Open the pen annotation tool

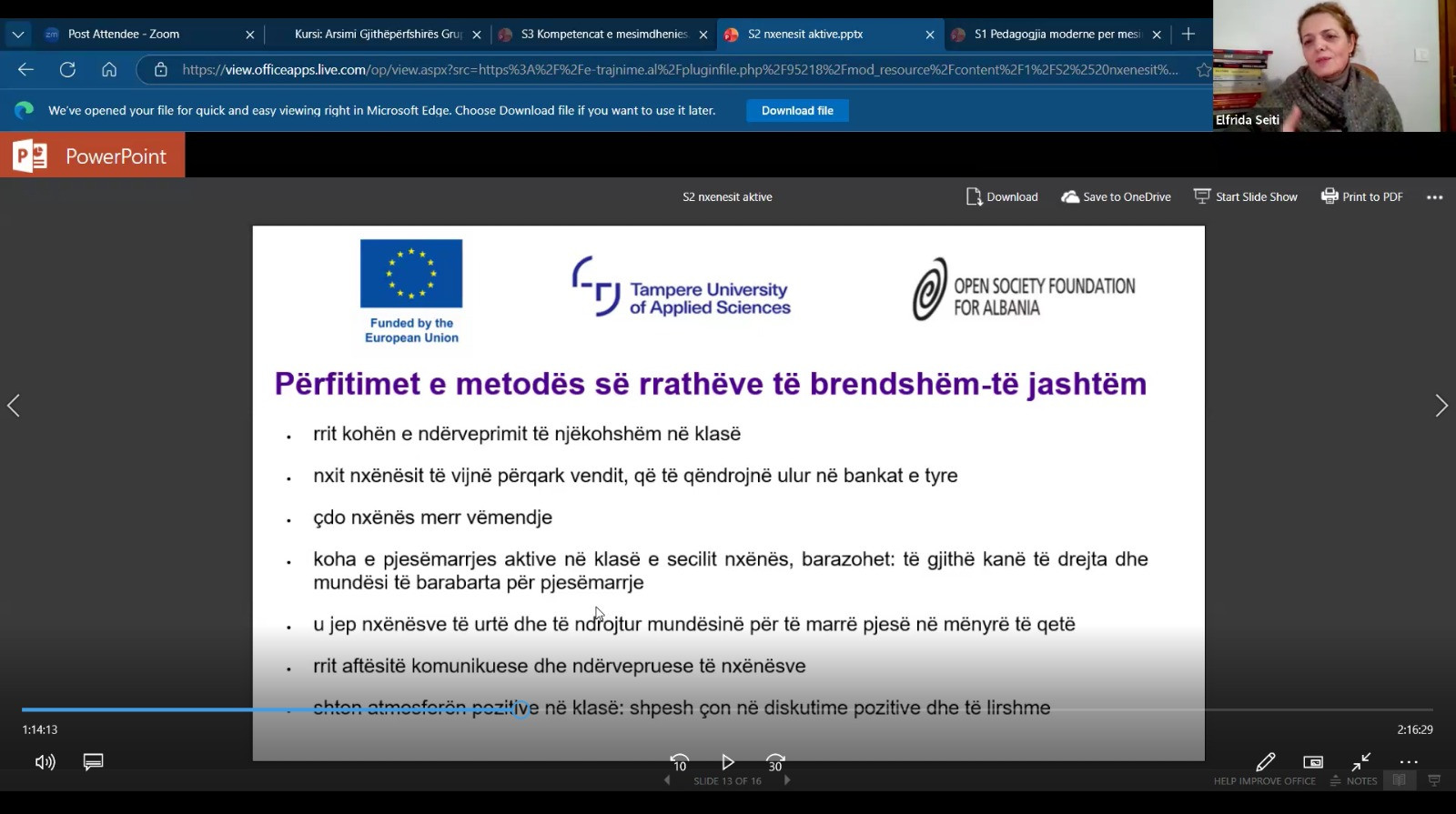coord(1265,762)
